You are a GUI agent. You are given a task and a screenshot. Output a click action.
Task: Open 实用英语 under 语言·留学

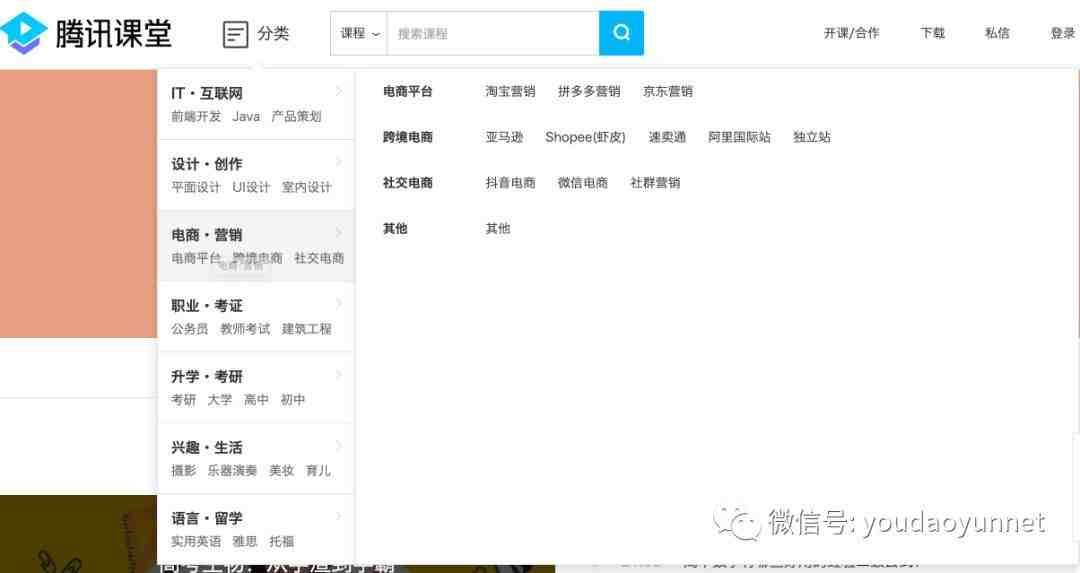pyautogui.click(x=196, y=542)
